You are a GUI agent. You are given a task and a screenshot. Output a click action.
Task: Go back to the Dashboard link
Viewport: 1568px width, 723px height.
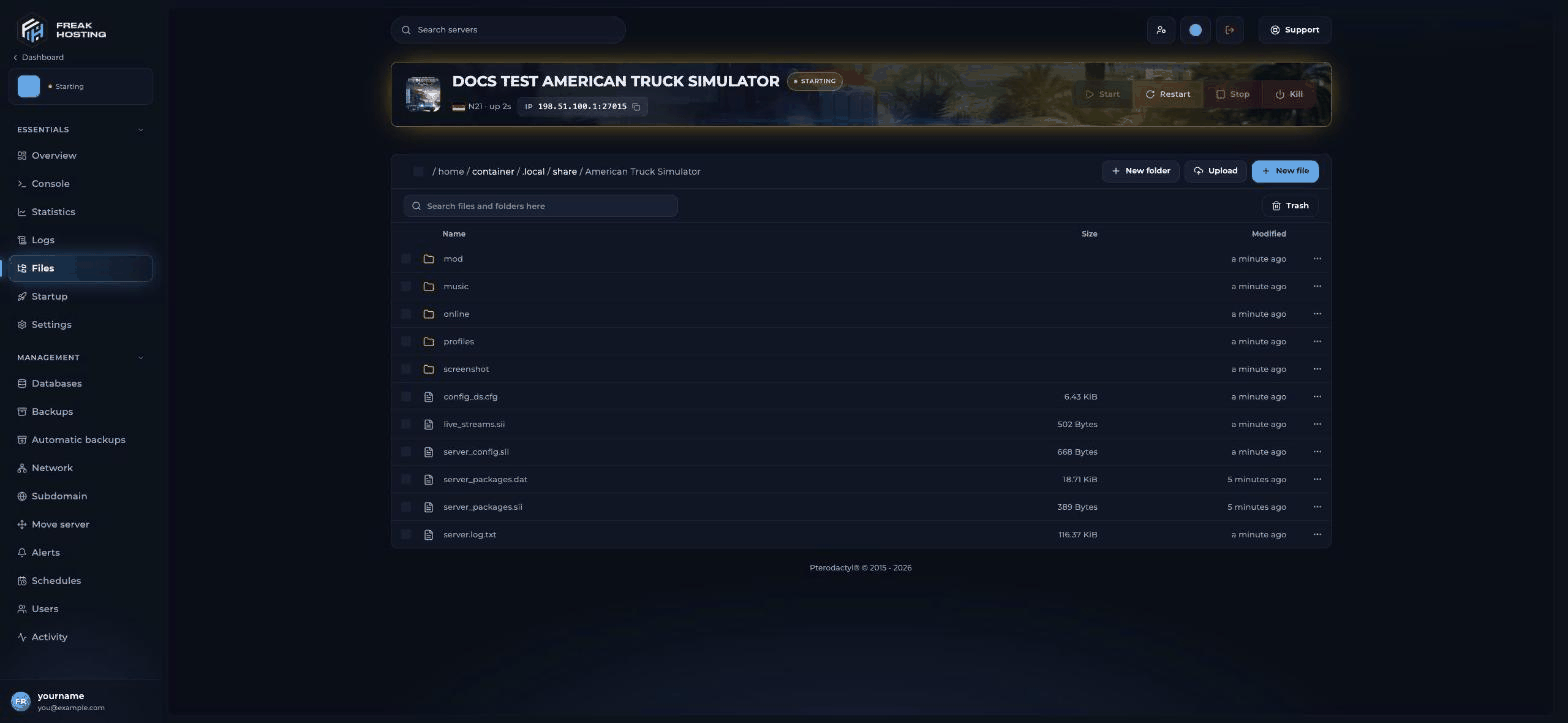point(38,58)
